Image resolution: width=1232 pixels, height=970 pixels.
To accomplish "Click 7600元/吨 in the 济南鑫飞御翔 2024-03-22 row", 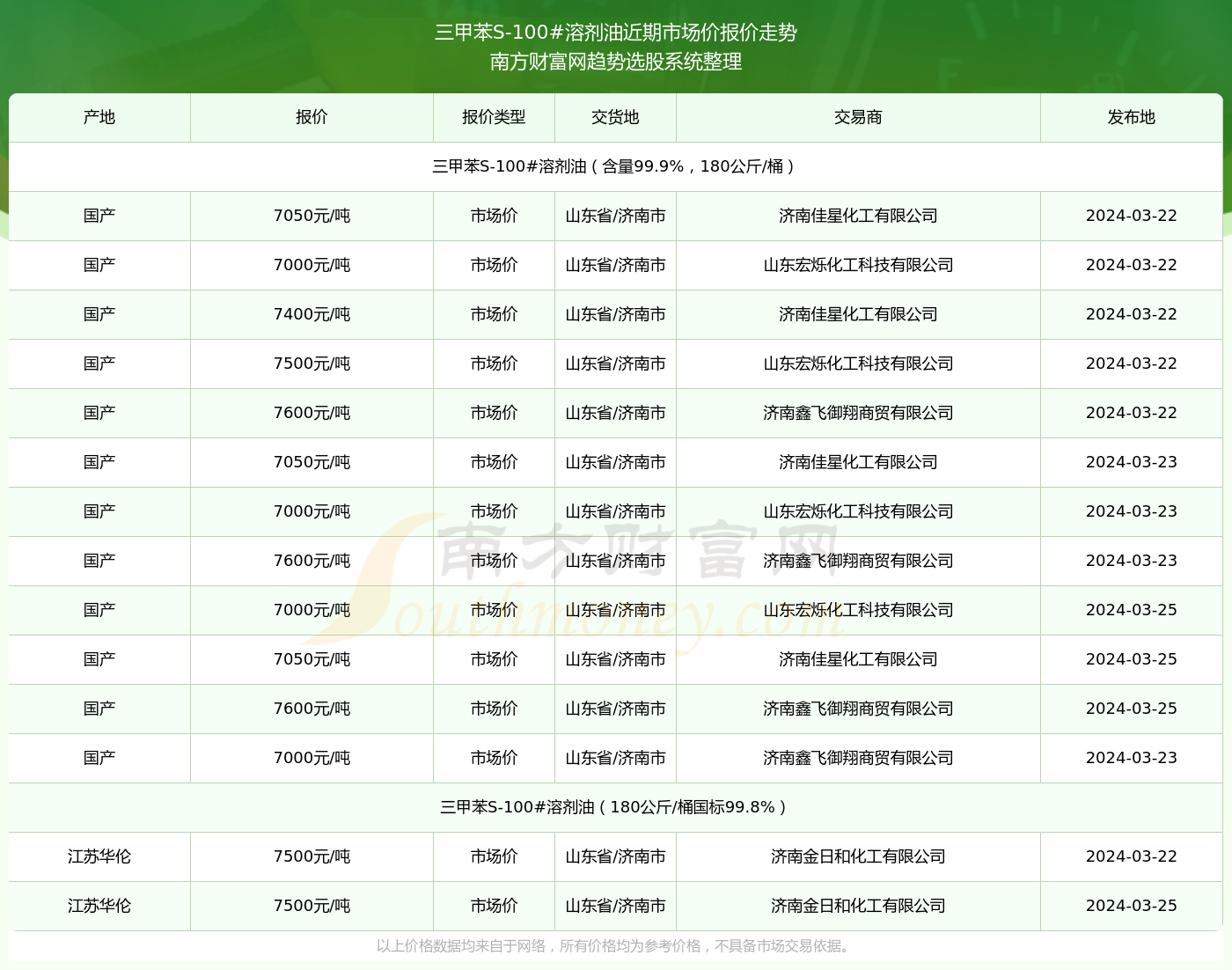I will (312, 413).
